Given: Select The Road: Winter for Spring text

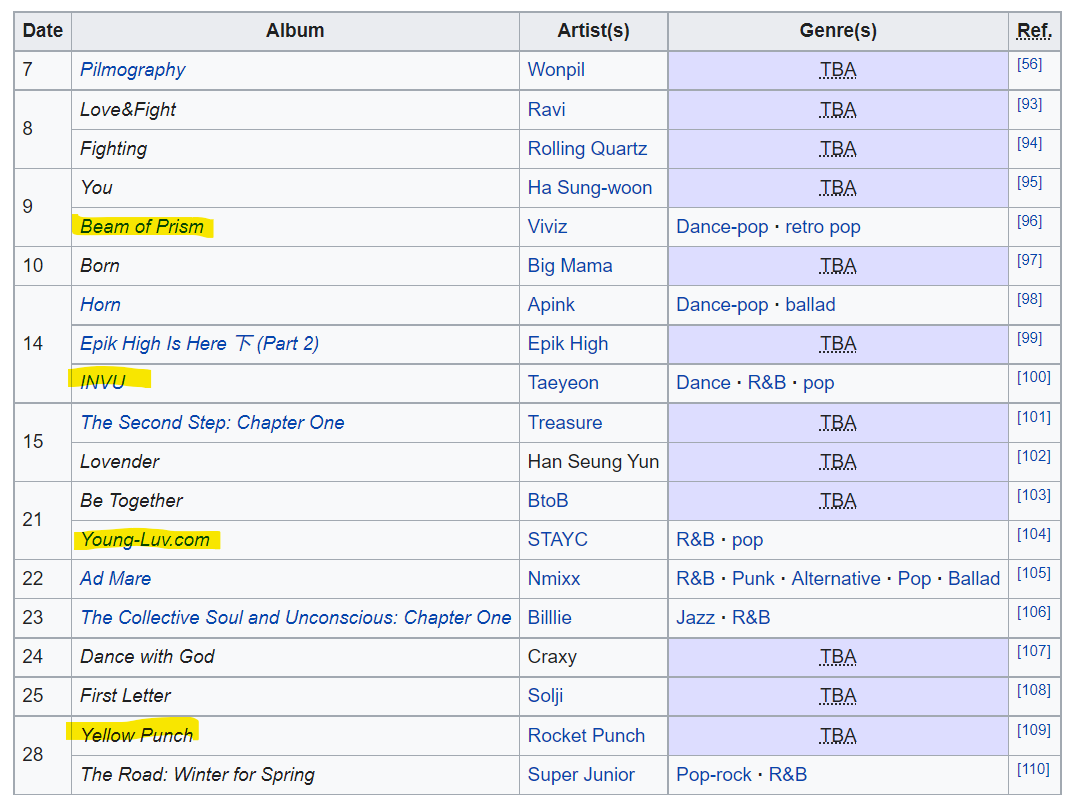Looking at the screenshot, I should click(x=198, y=774).
